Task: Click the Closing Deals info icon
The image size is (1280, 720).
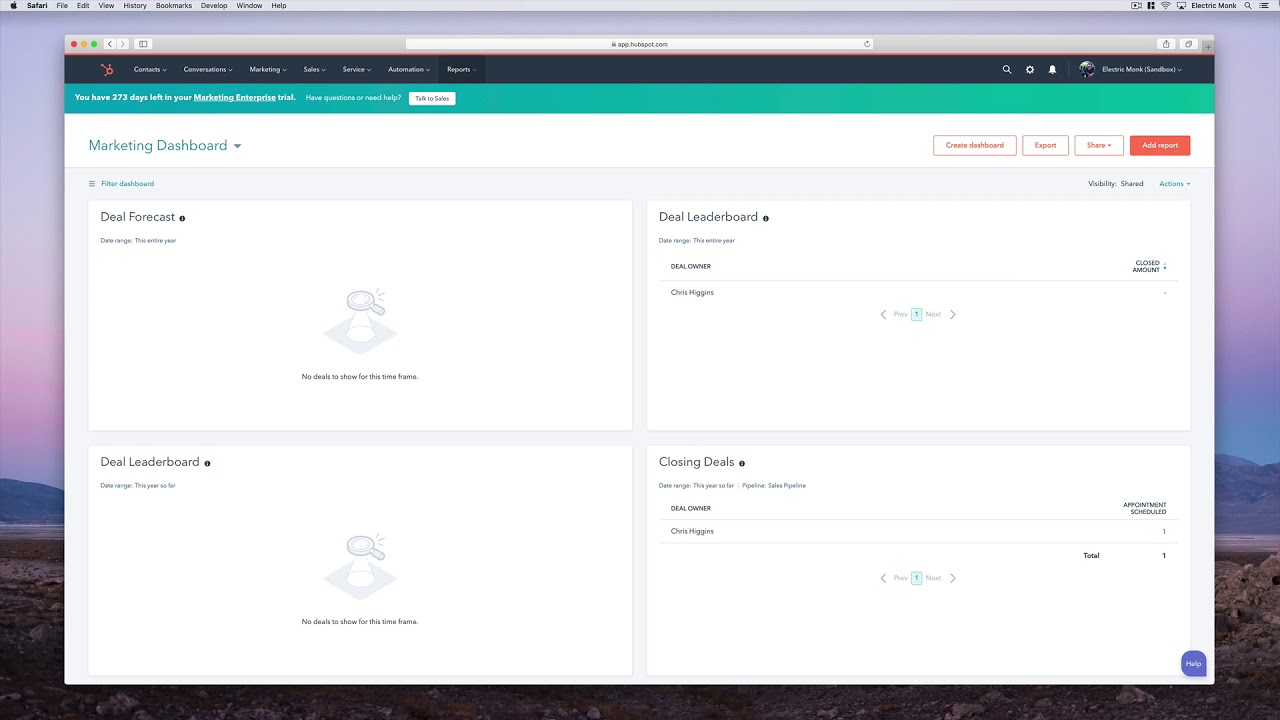Action: 742,463
